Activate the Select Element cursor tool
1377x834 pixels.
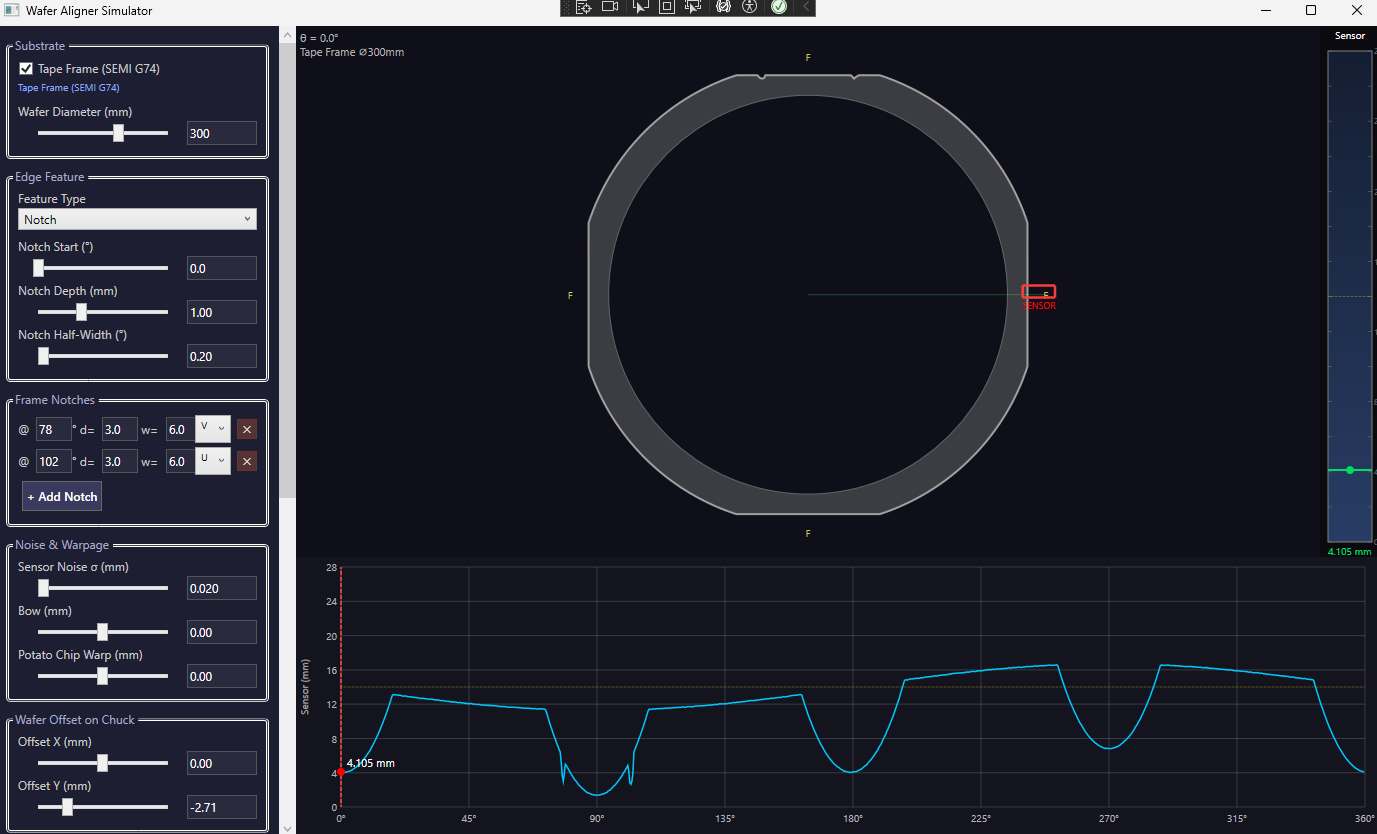tap(640, 7)
